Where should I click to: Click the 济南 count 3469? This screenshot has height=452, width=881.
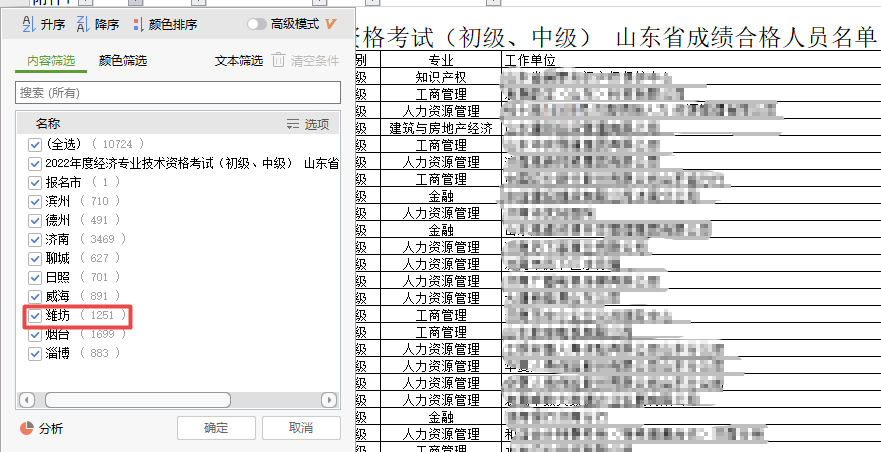(102, 239)
